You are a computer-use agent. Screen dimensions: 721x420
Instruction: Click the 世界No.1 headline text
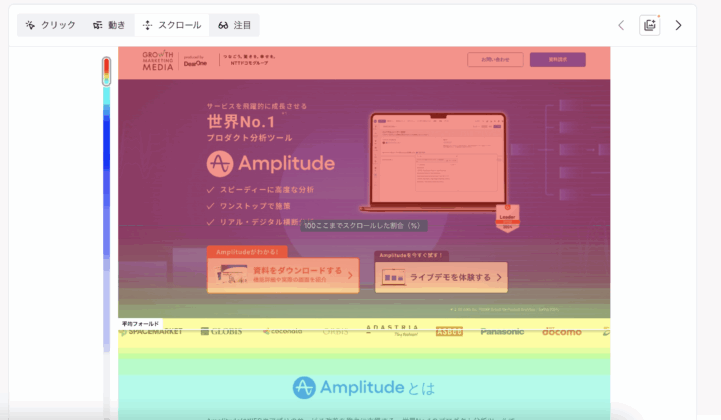(241, 122)
